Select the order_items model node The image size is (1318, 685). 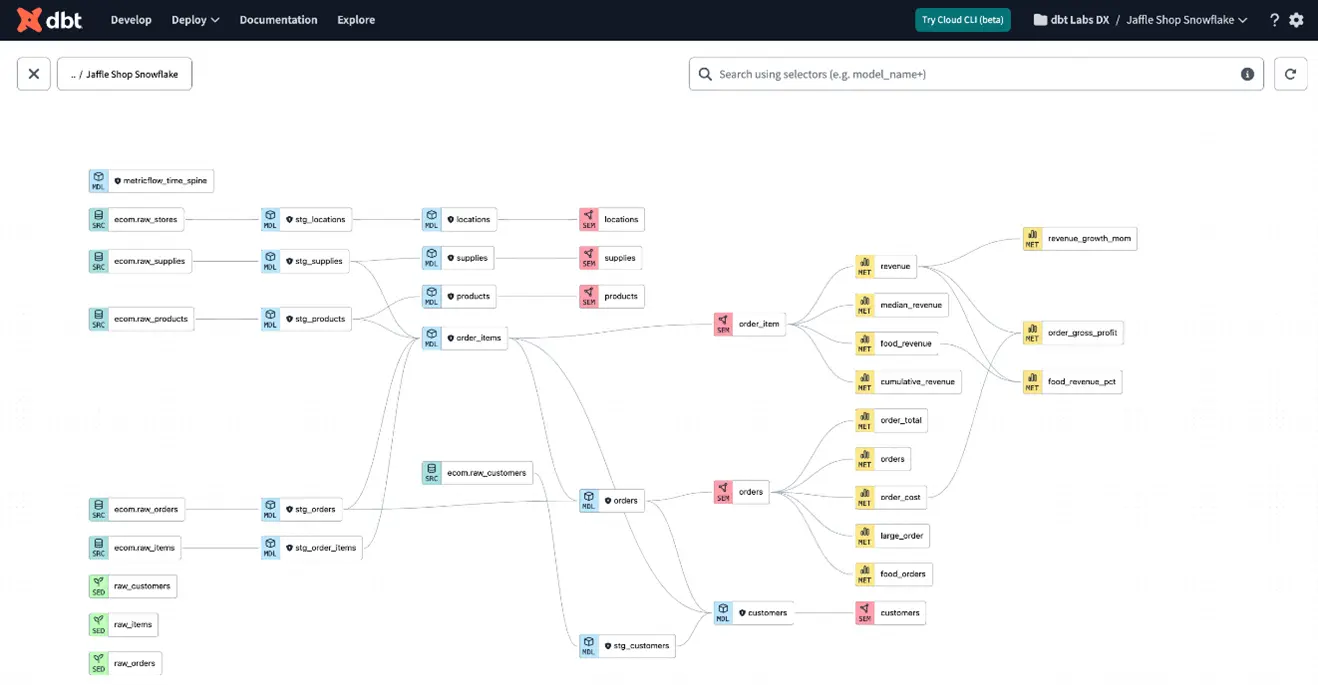[464, 338]
